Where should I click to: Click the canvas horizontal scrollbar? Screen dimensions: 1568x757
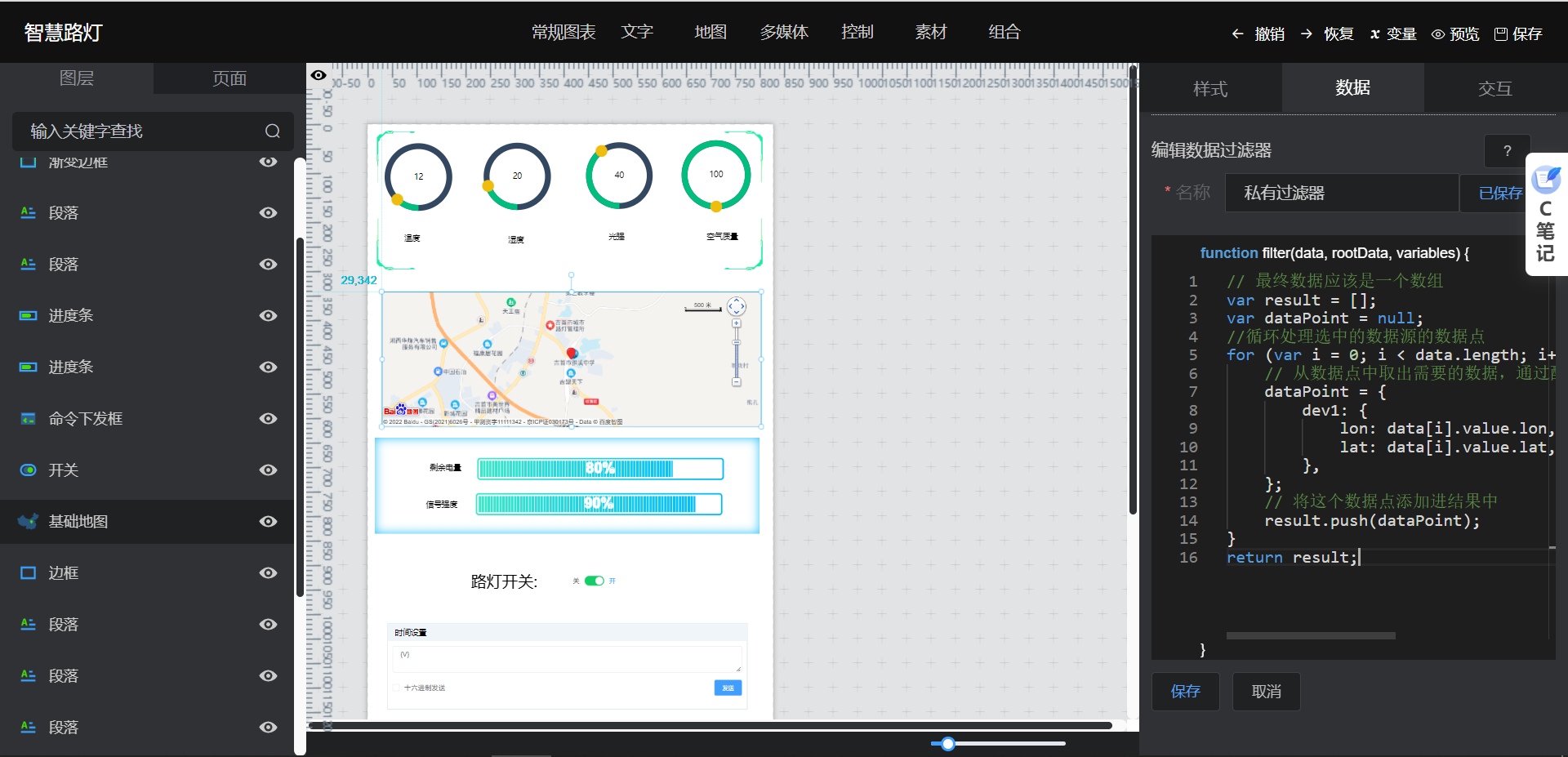coord(709,725)
